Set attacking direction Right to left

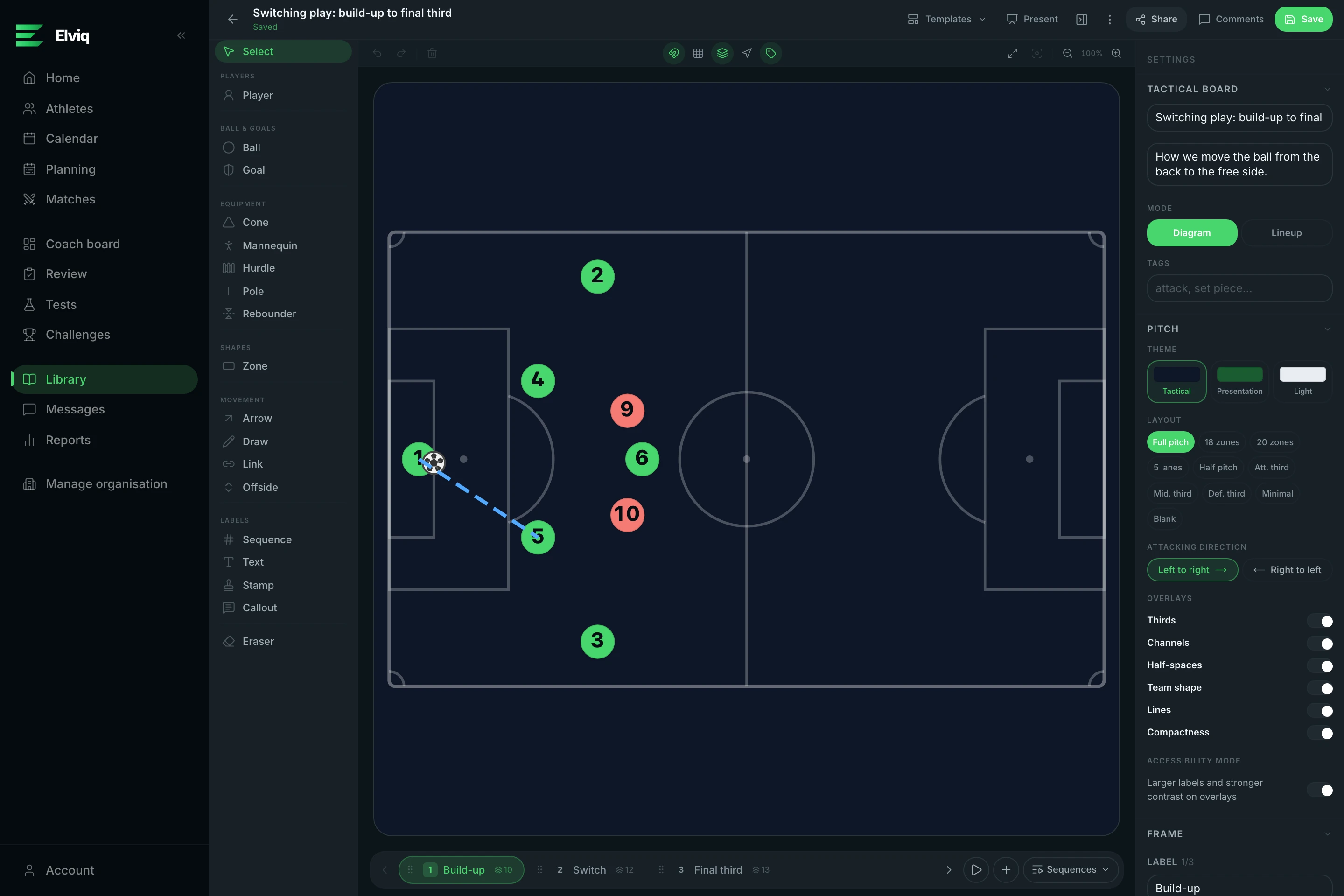click(x=1287, y=570)
